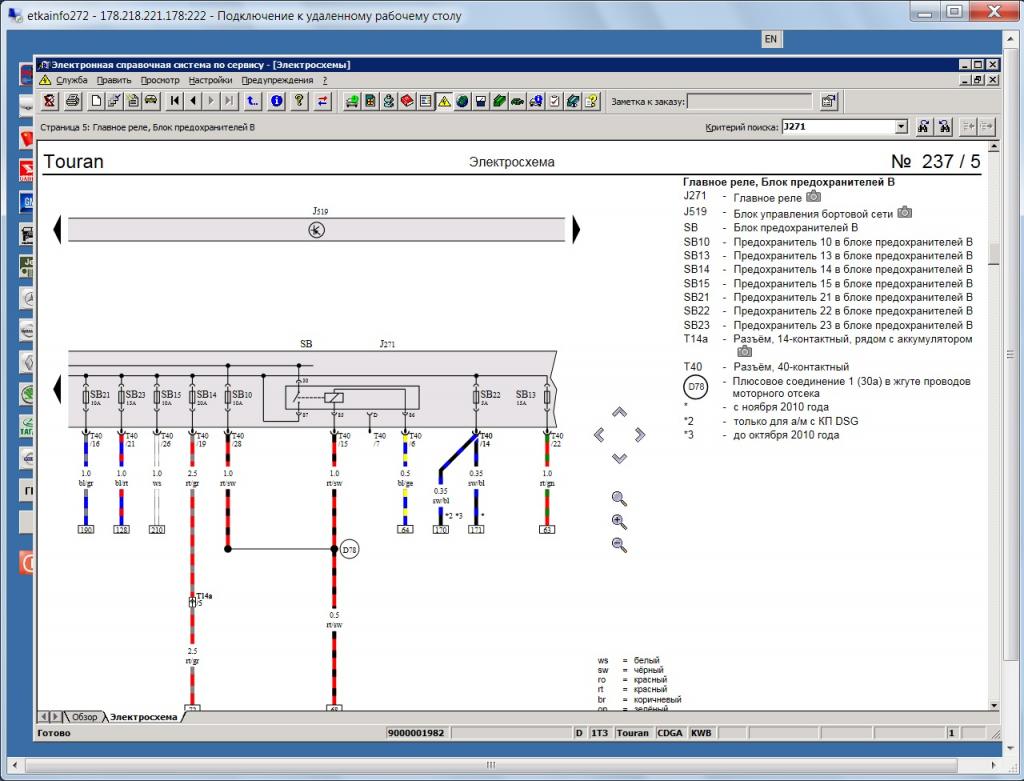Viewport: 1024px width, 781px height.
Task: Switch to the Обзор tab
Action: coord(84,717)
